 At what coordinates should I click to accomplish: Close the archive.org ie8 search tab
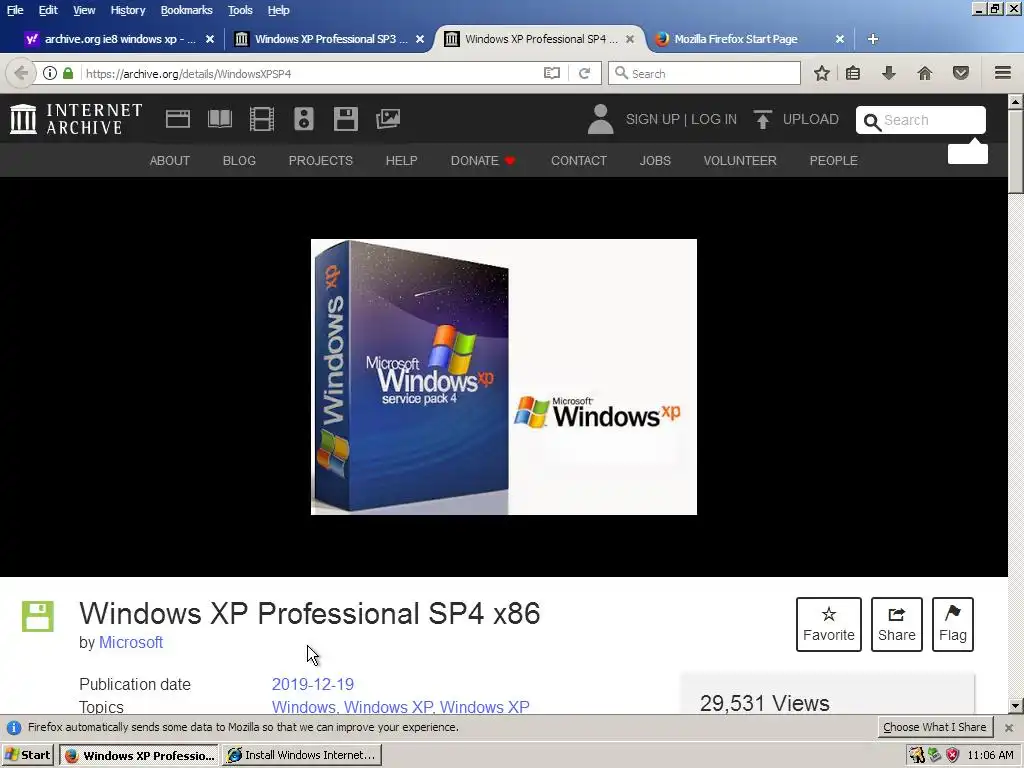(x=210, y=39)
